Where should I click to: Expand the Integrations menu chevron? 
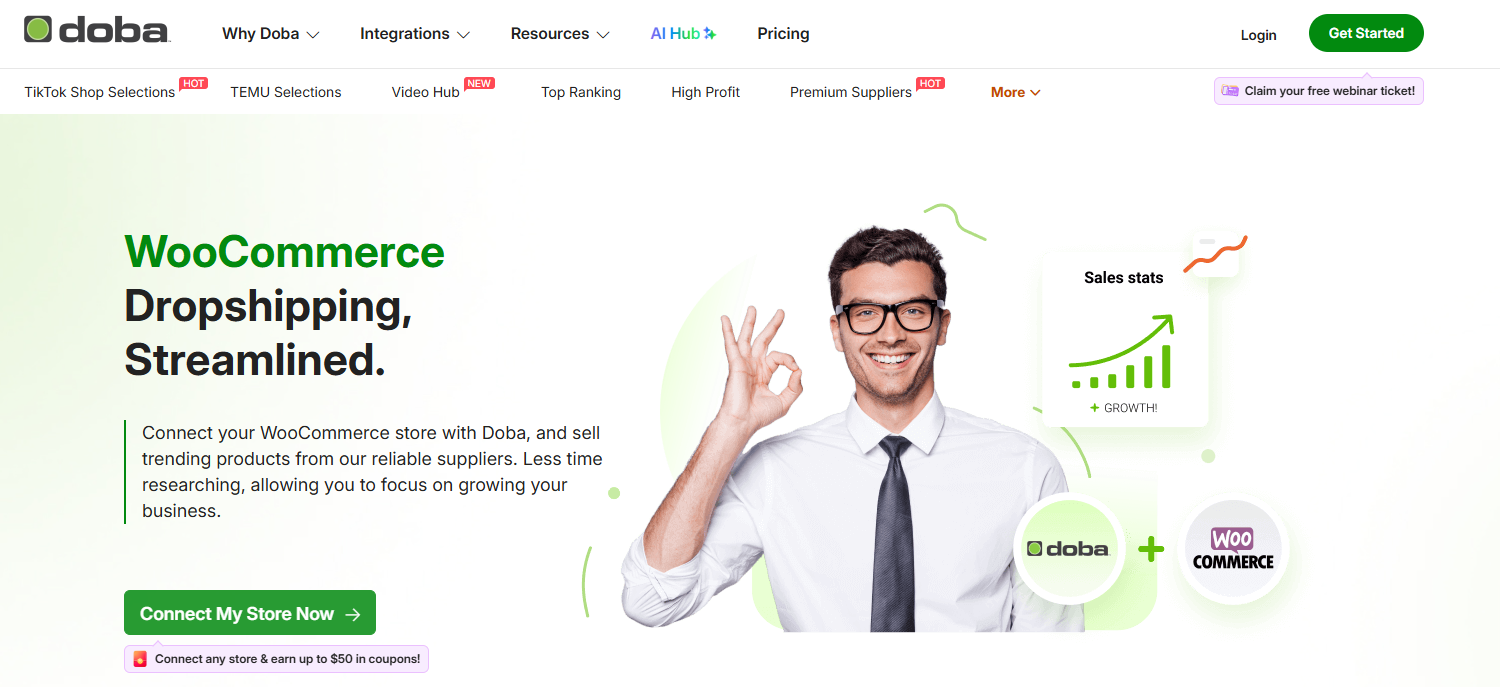click(463, 34)
